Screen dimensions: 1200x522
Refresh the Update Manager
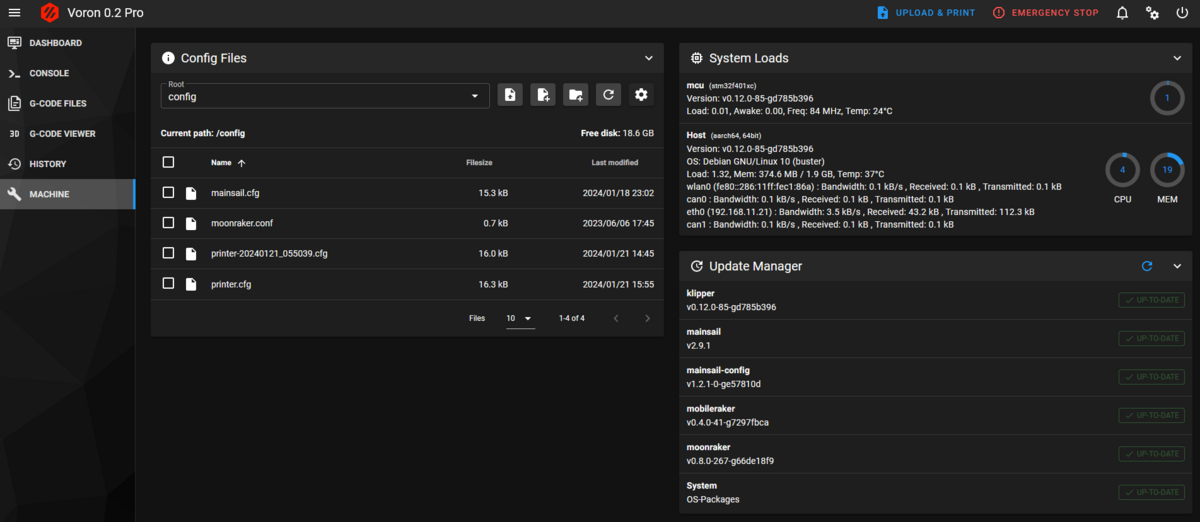[x=1147, y=266]
